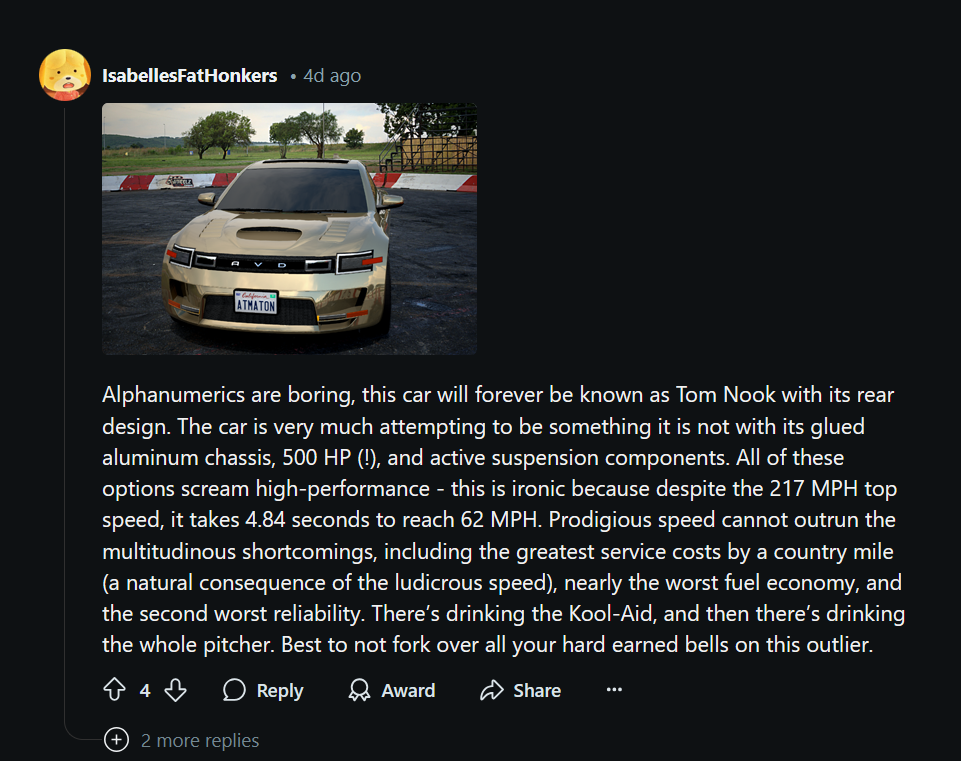Click the Award ribbon icon
This screenshot has height=761, width=961.
tap(360, 690)
